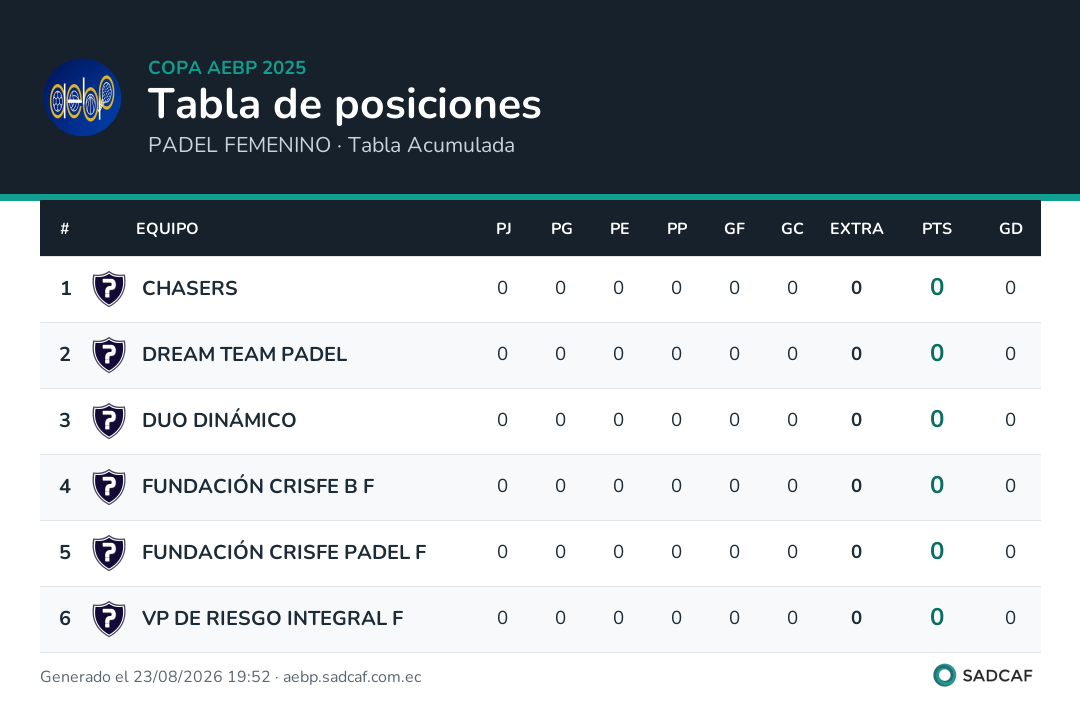
Task: Select the PTS column header
Action: (937, 229)
